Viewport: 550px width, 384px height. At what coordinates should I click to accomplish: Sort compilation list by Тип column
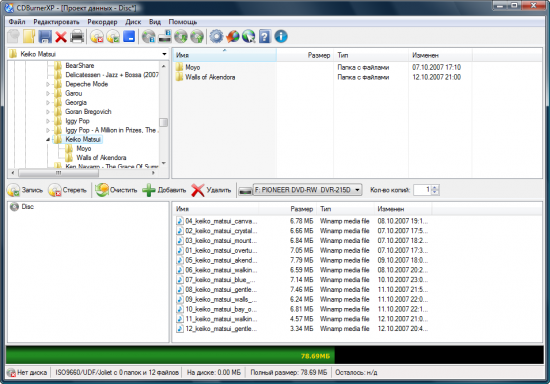(346, 209)
